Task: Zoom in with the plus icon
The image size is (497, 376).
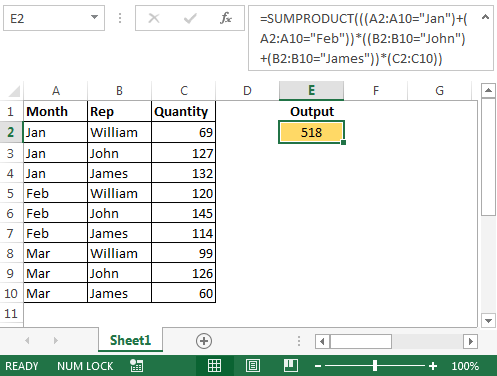Action: pos(433,366)
